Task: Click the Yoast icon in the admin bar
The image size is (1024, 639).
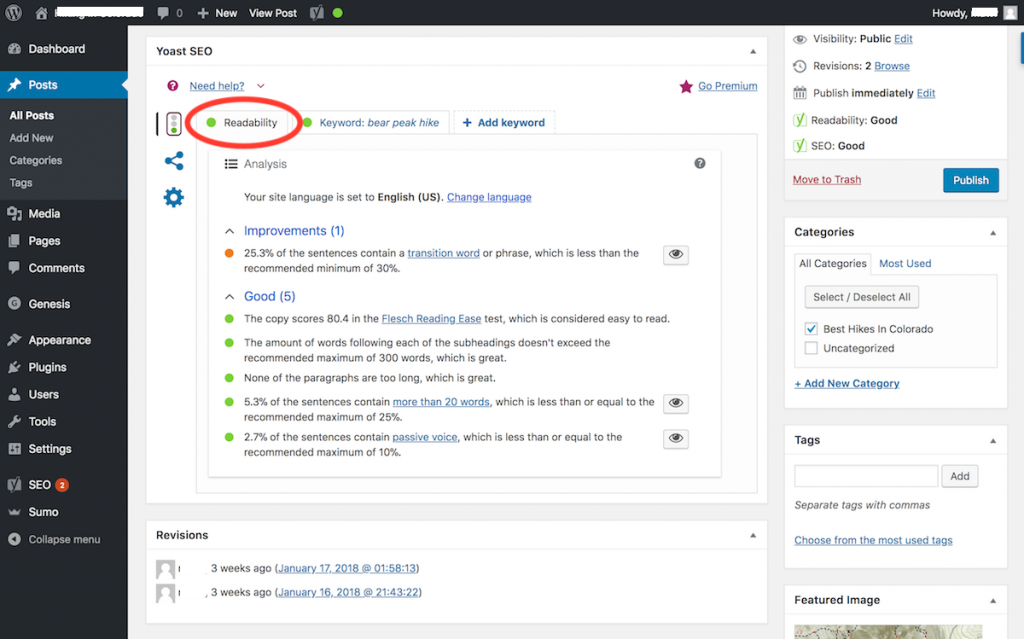Action: pos(317,13)
